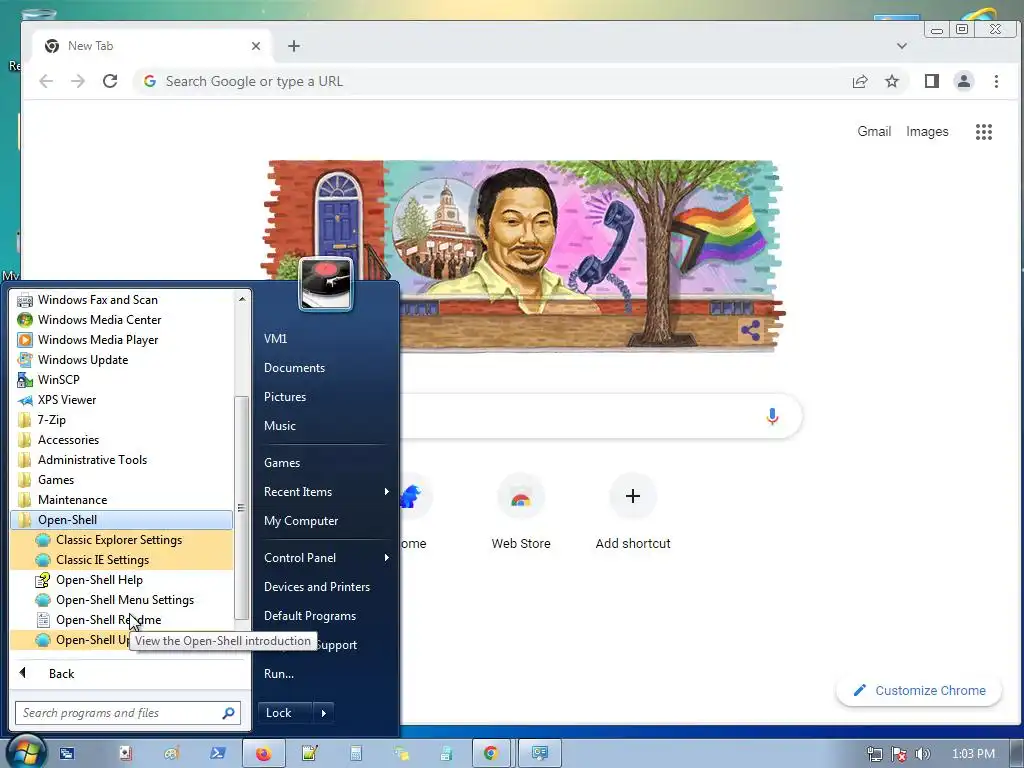The height and width of the screenshot is (768, 1024).
Task: Expand the Maintenance folder
Action: click(x=122, y=500)
